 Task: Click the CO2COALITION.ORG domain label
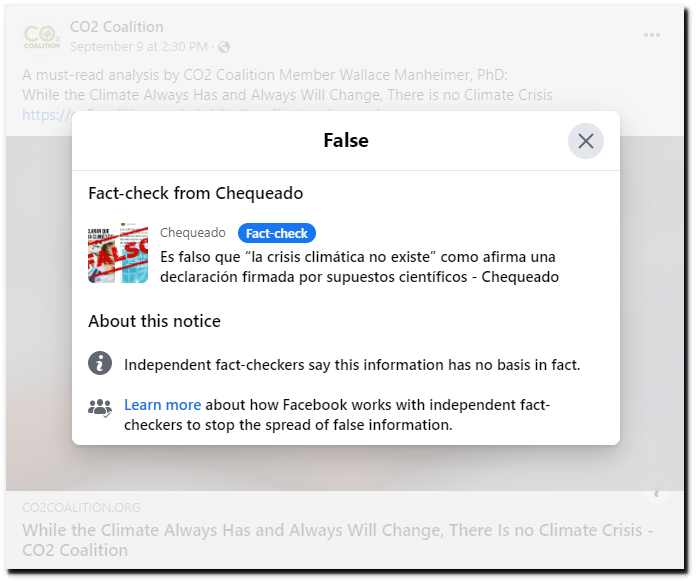(x=81, y=507)
